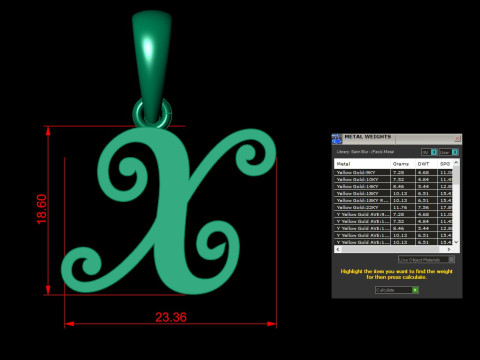
Task: Click the SPG column header
Action: (x=445, y=164)
